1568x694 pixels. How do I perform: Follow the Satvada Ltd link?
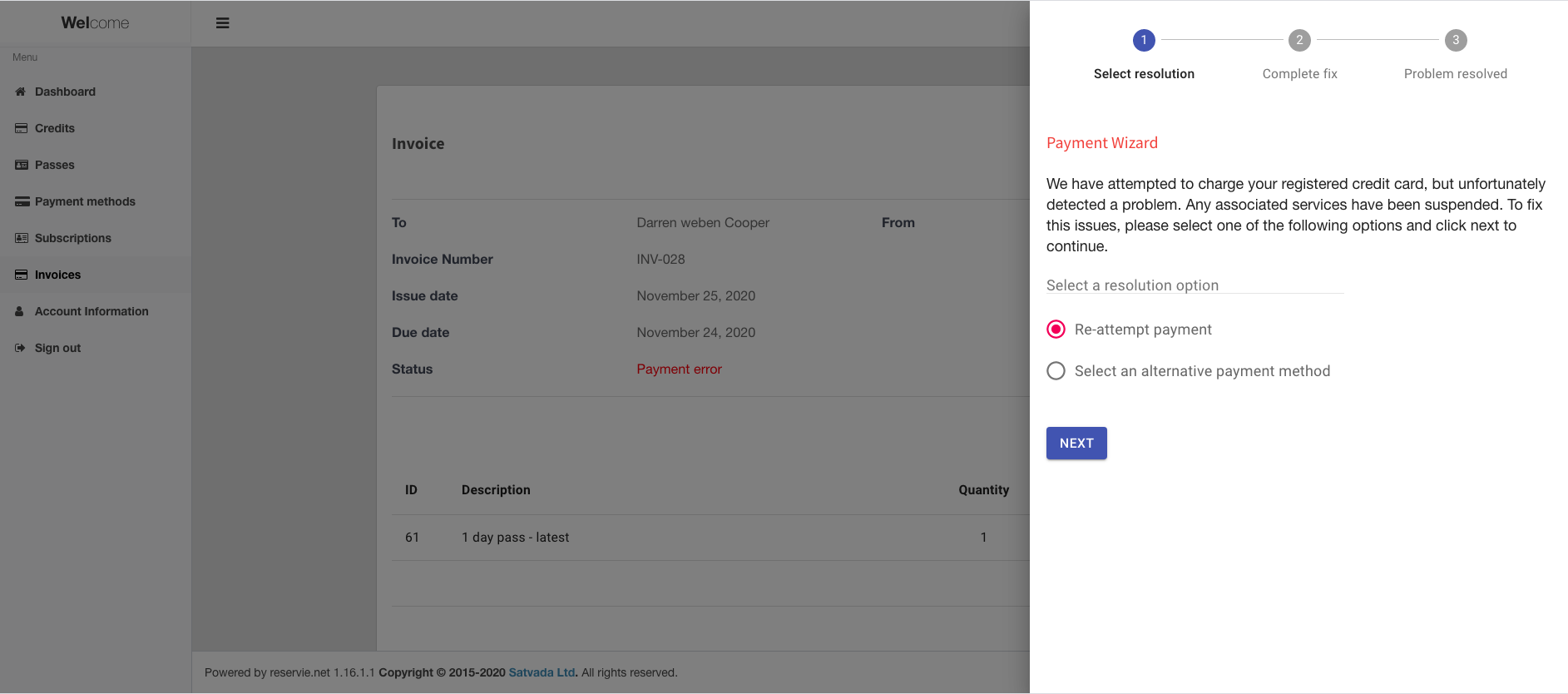pos(542,672)
